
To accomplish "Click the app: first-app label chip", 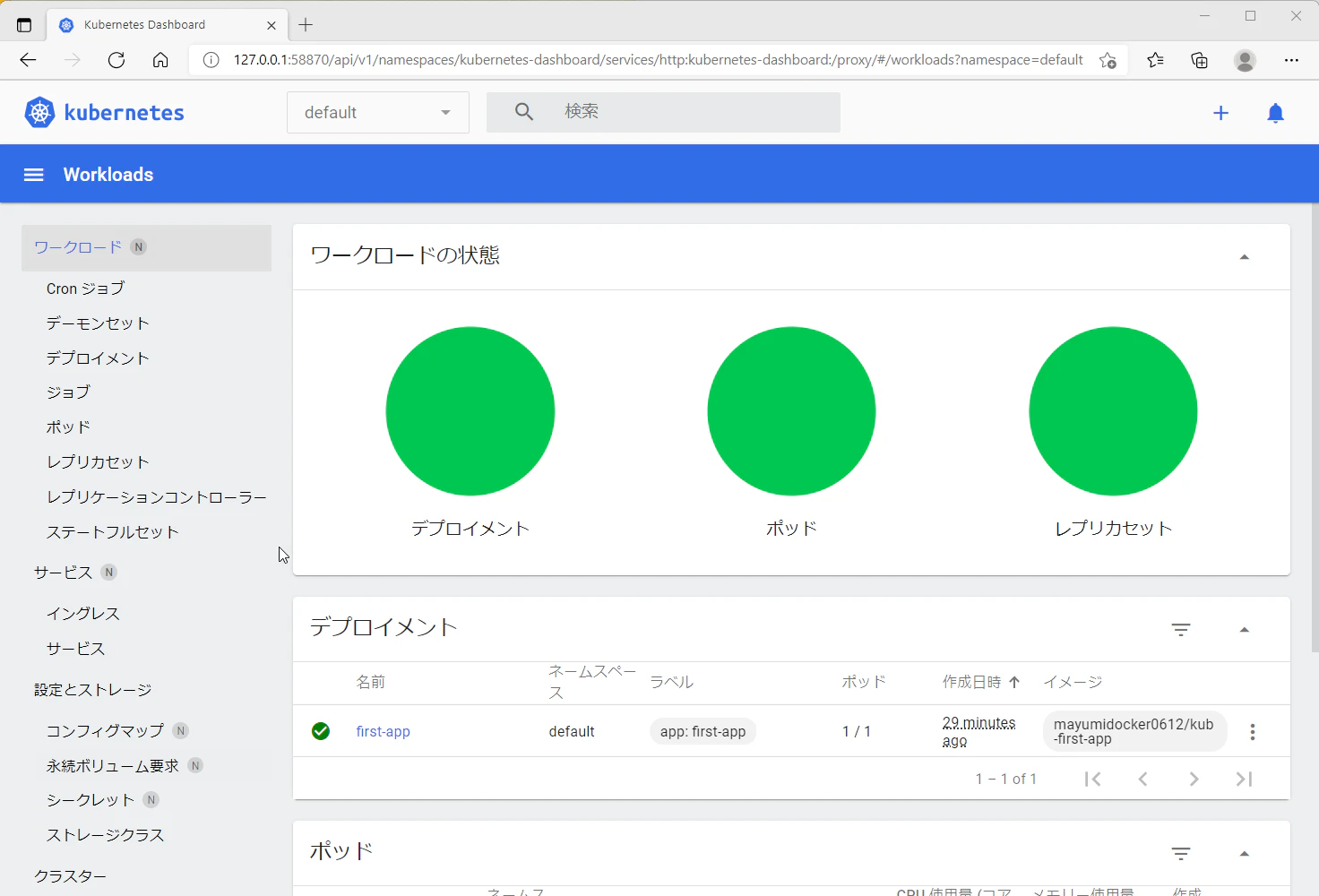I will pos(703,731).
